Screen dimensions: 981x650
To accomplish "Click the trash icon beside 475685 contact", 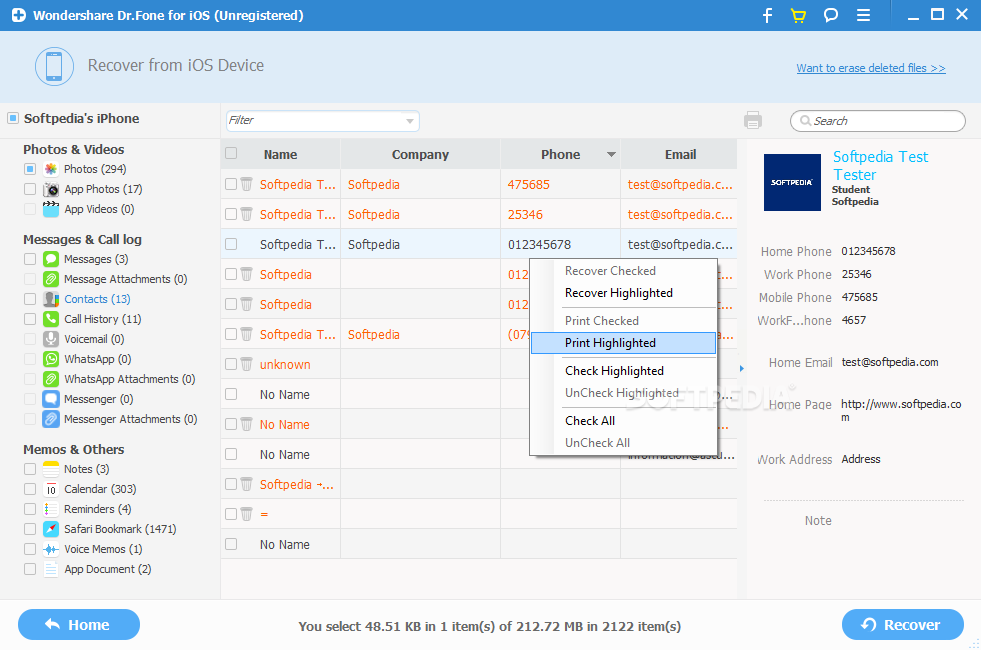I will click(x=247, y=185).
